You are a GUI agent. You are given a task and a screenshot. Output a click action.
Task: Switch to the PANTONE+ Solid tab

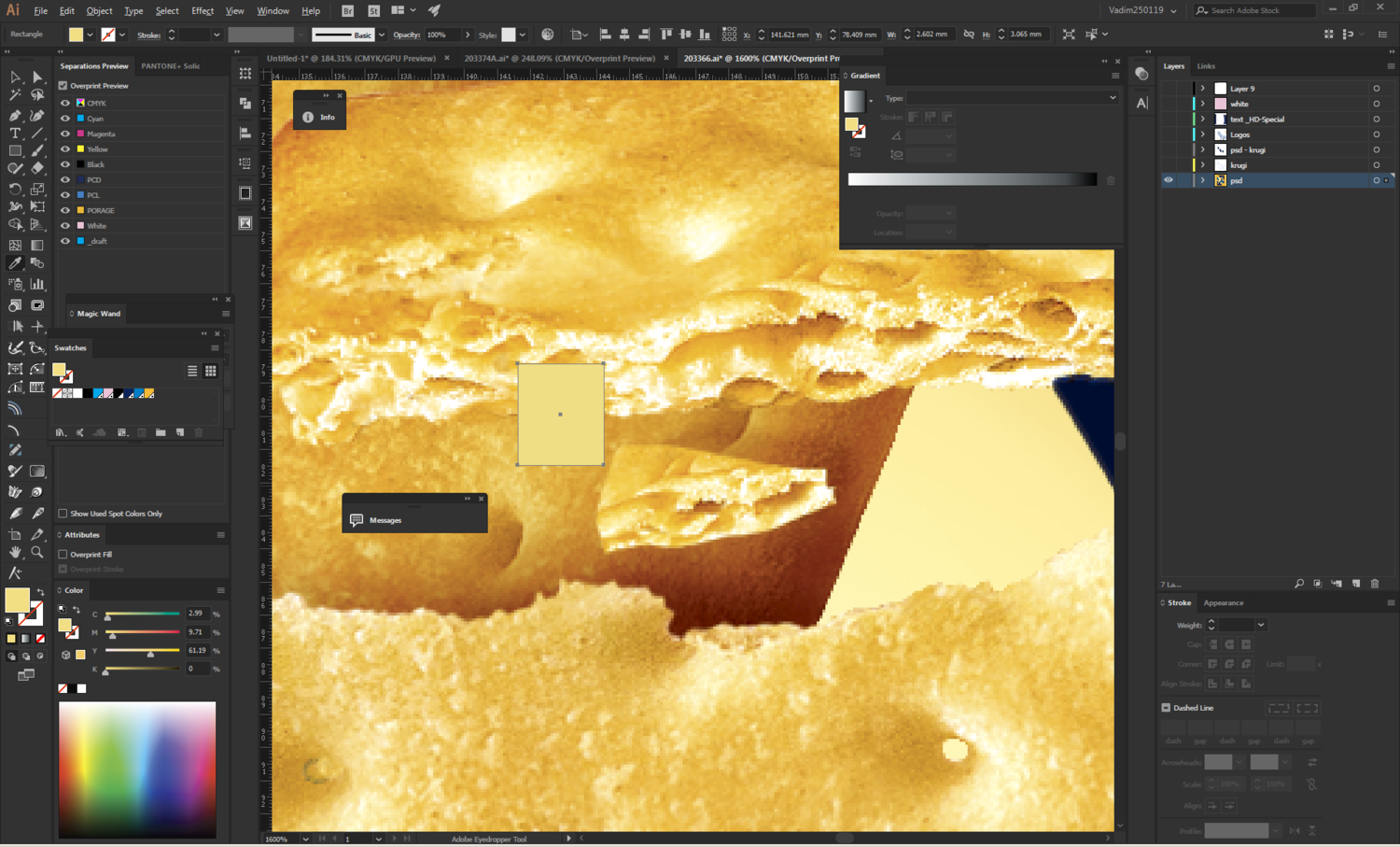171,66
